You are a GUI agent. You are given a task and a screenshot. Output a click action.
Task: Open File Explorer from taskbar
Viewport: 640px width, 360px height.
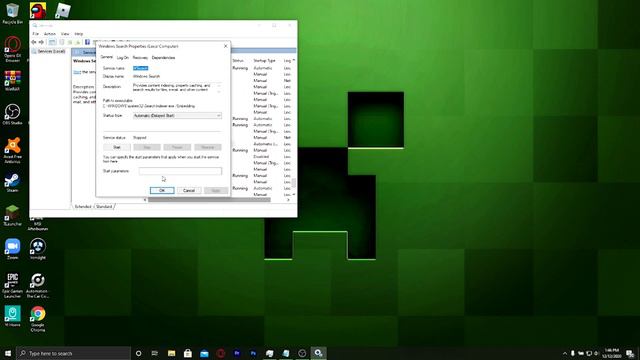[x=171, y=353]
